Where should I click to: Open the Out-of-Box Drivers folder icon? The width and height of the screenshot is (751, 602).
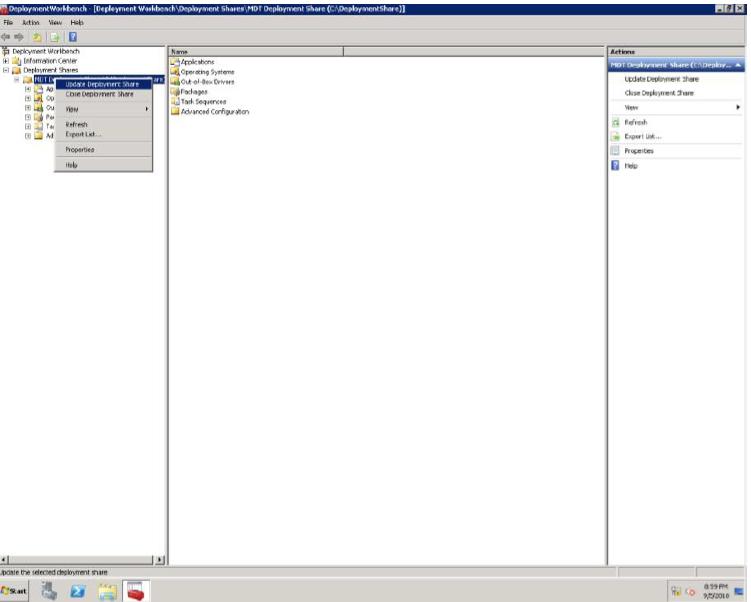175,82
